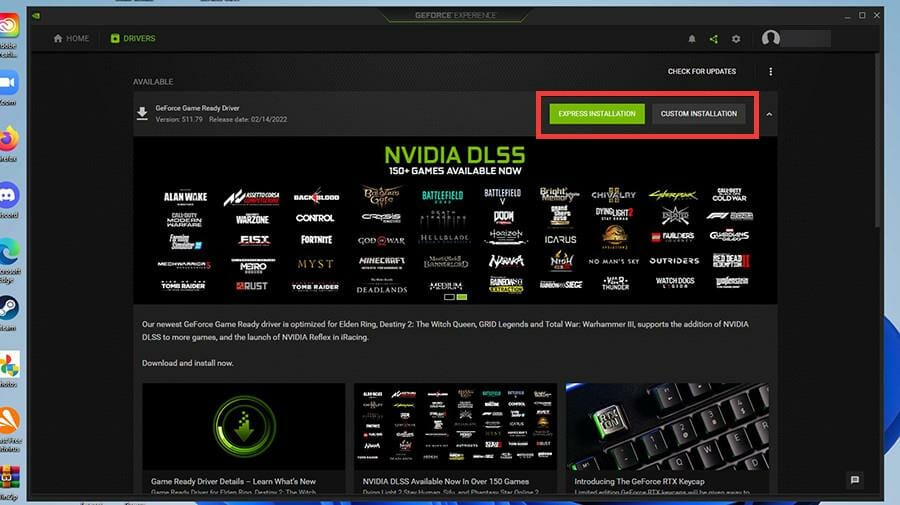900x505 pixels.
Task: Open WinRAR from the desktop sidebar
Action: click(9, 477)
